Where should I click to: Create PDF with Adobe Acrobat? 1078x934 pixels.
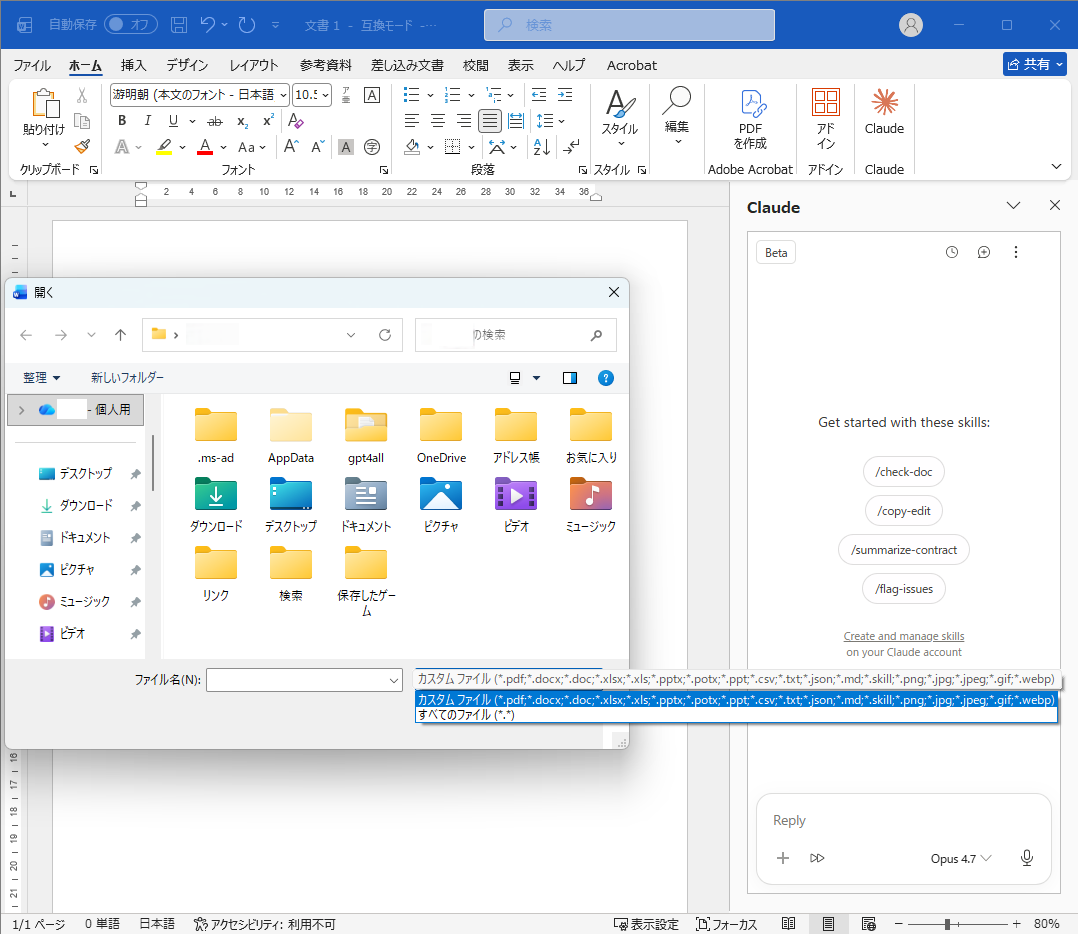pos(750,120)
